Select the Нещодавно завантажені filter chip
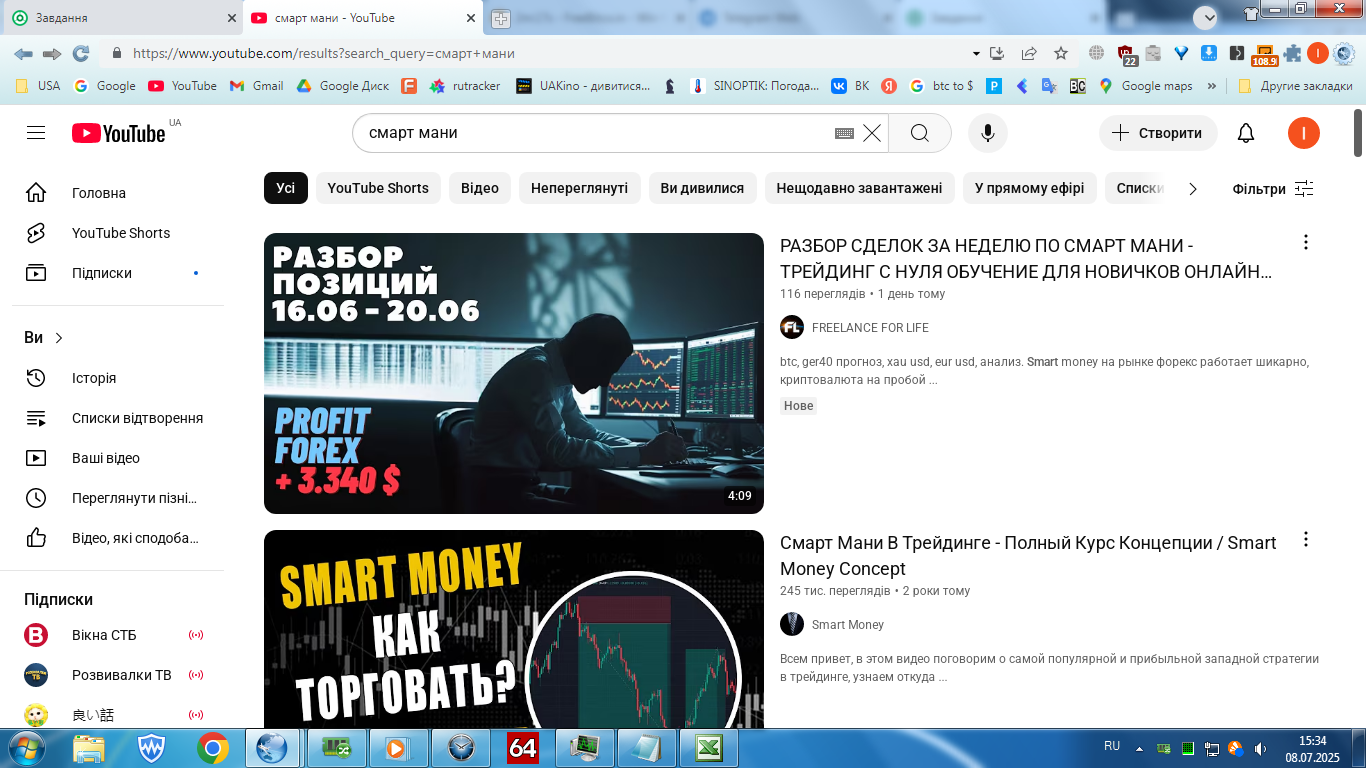 pos(860,188)
